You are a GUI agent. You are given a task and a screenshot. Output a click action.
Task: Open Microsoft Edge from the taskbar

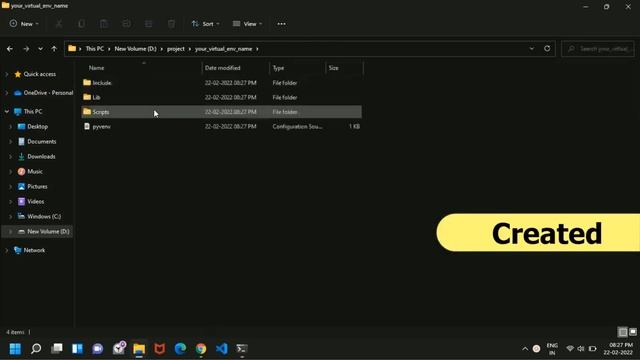[x=180, y=349]
